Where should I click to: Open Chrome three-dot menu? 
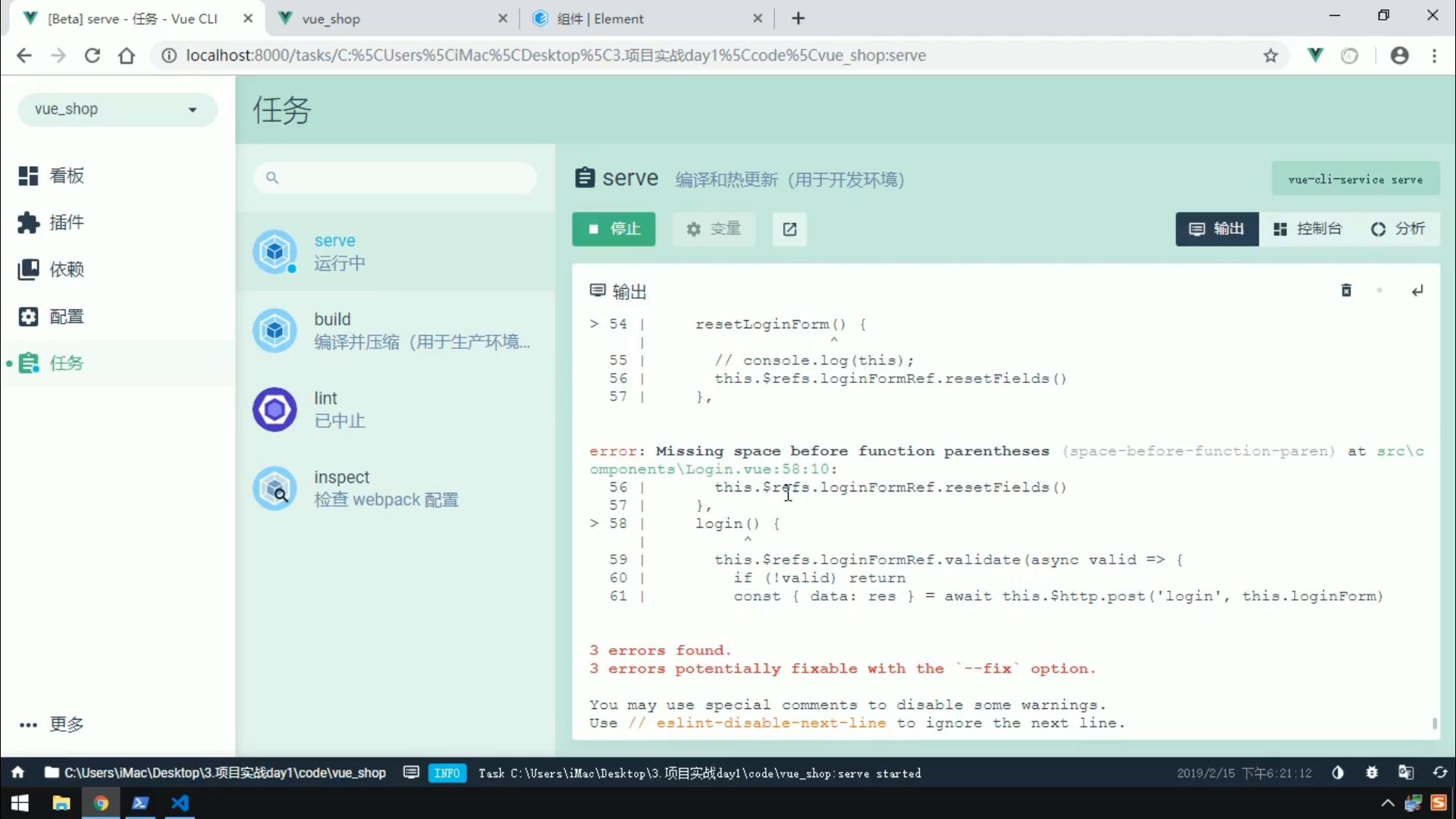pyautogui.click(x=1434, y=55)
